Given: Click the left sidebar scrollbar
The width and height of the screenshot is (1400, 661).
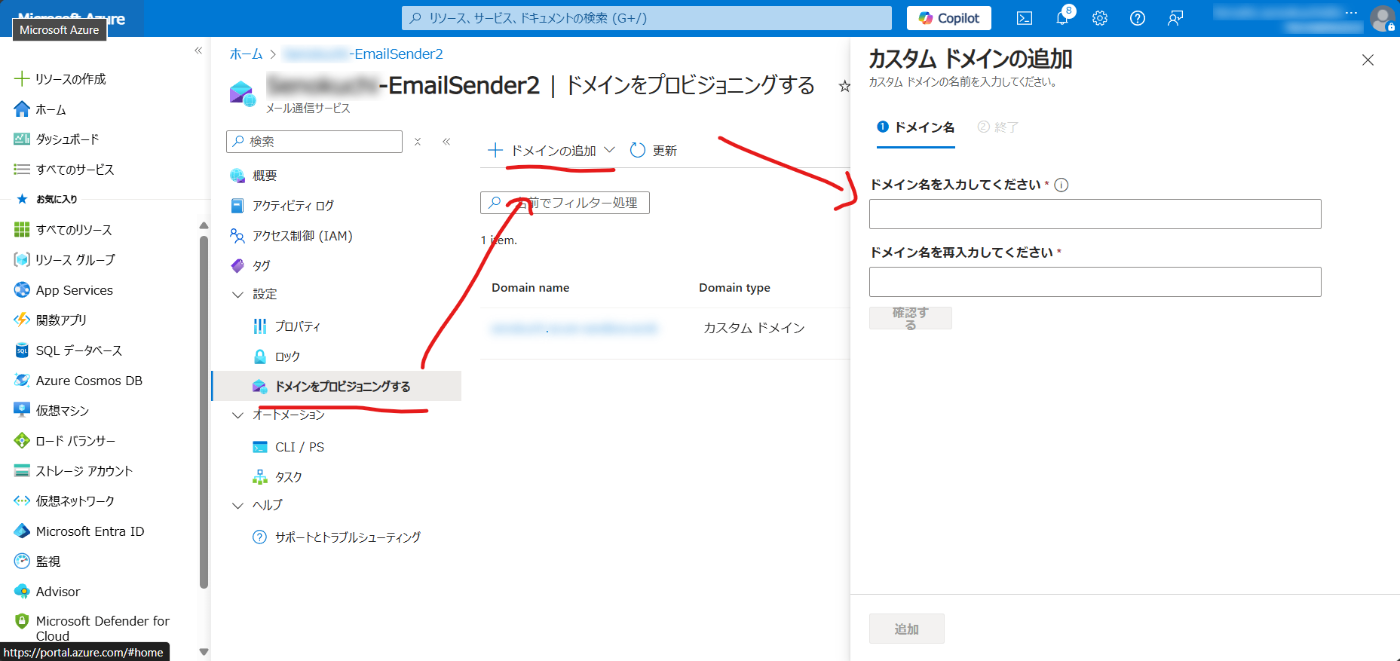Looking at the screenshot, I should [204, 410].
